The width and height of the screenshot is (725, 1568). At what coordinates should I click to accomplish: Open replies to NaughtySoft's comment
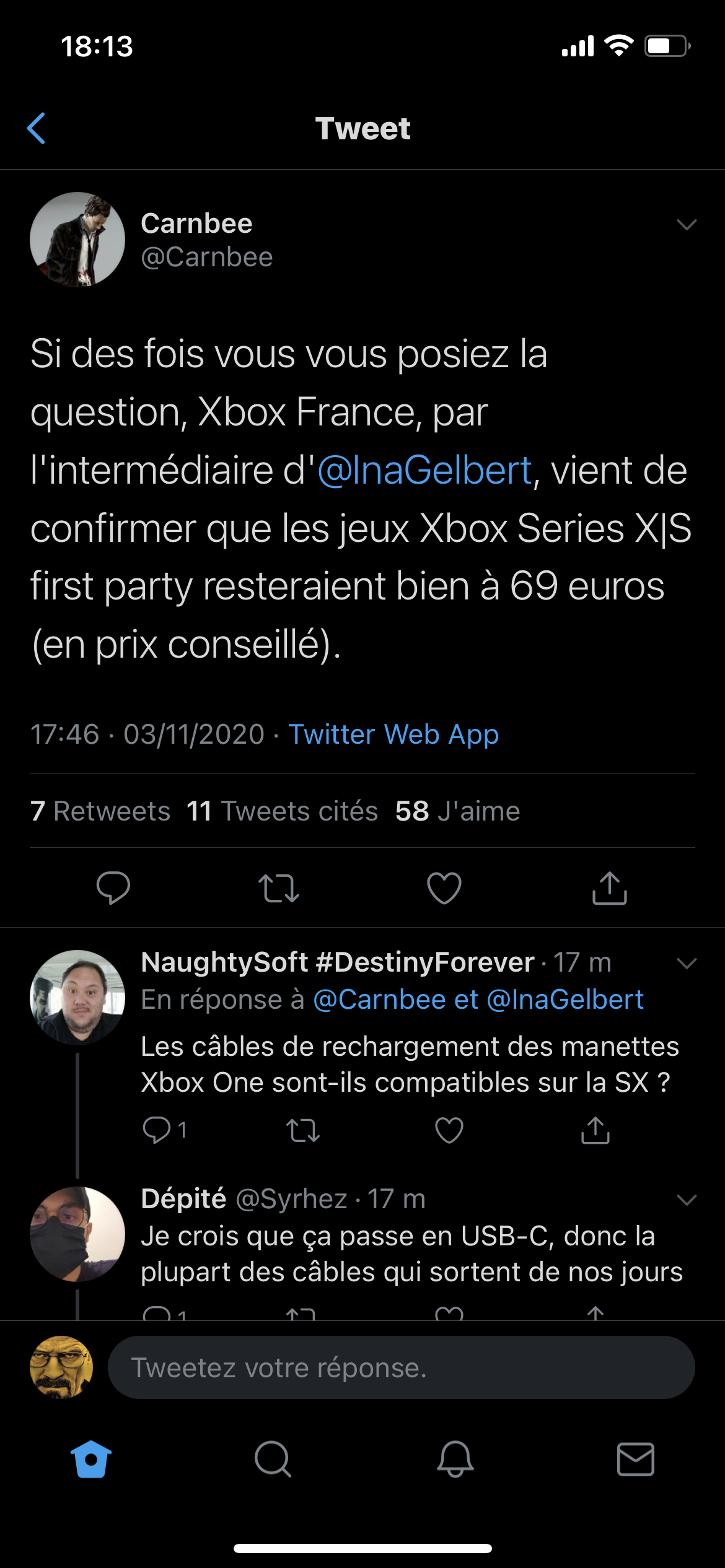point(158,1130)
